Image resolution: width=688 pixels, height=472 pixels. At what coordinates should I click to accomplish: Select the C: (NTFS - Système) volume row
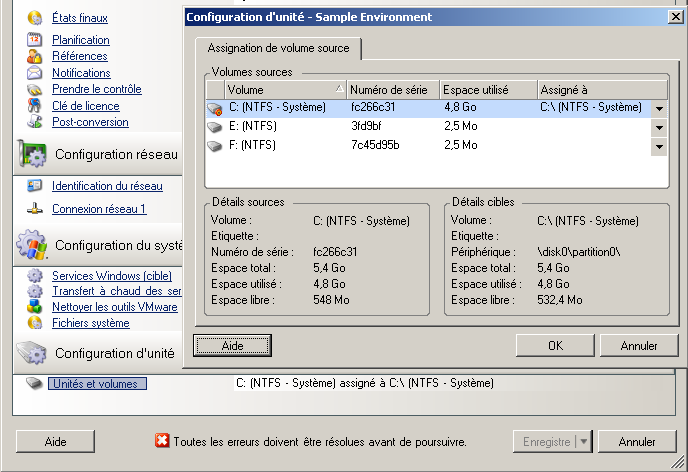tap(437, 108)
